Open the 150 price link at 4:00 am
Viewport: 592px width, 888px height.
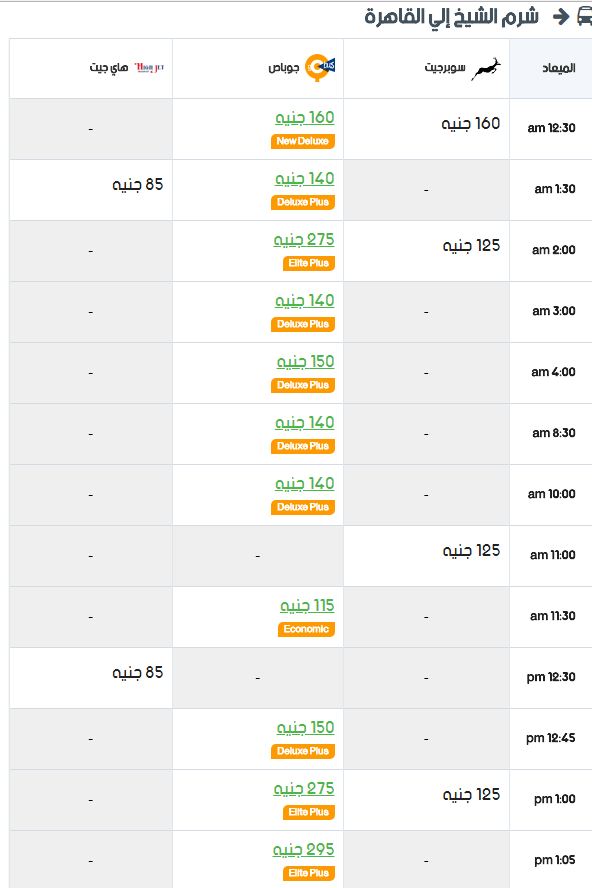click(305, 361)
